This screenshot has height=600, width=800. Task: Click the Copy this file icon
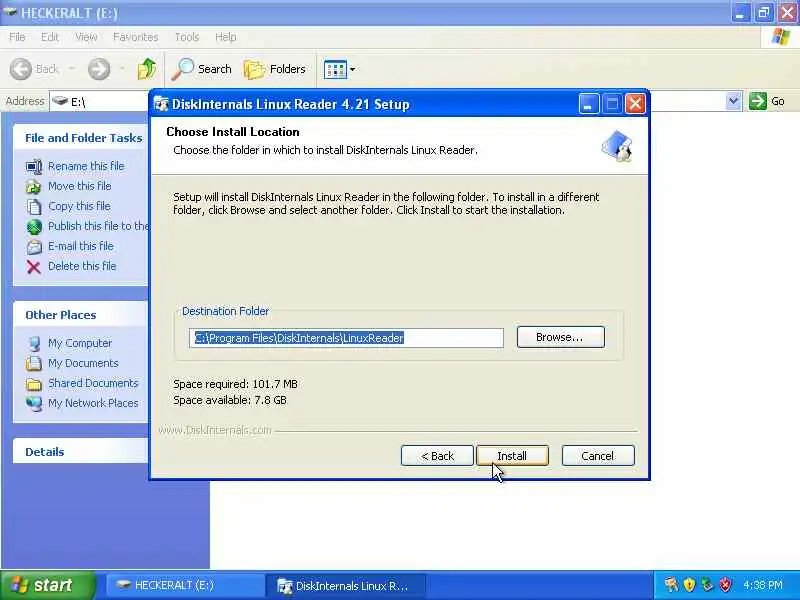point(34,207)
